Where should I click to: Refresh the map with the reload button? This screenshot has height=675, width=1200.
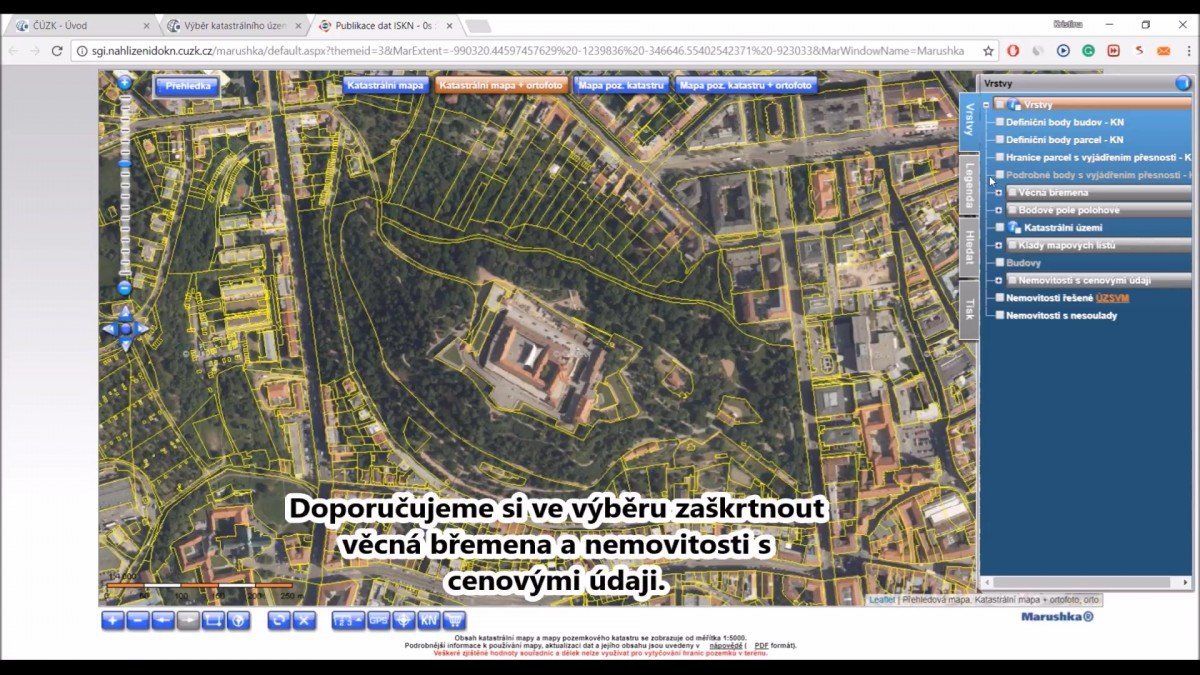(279, 620)
